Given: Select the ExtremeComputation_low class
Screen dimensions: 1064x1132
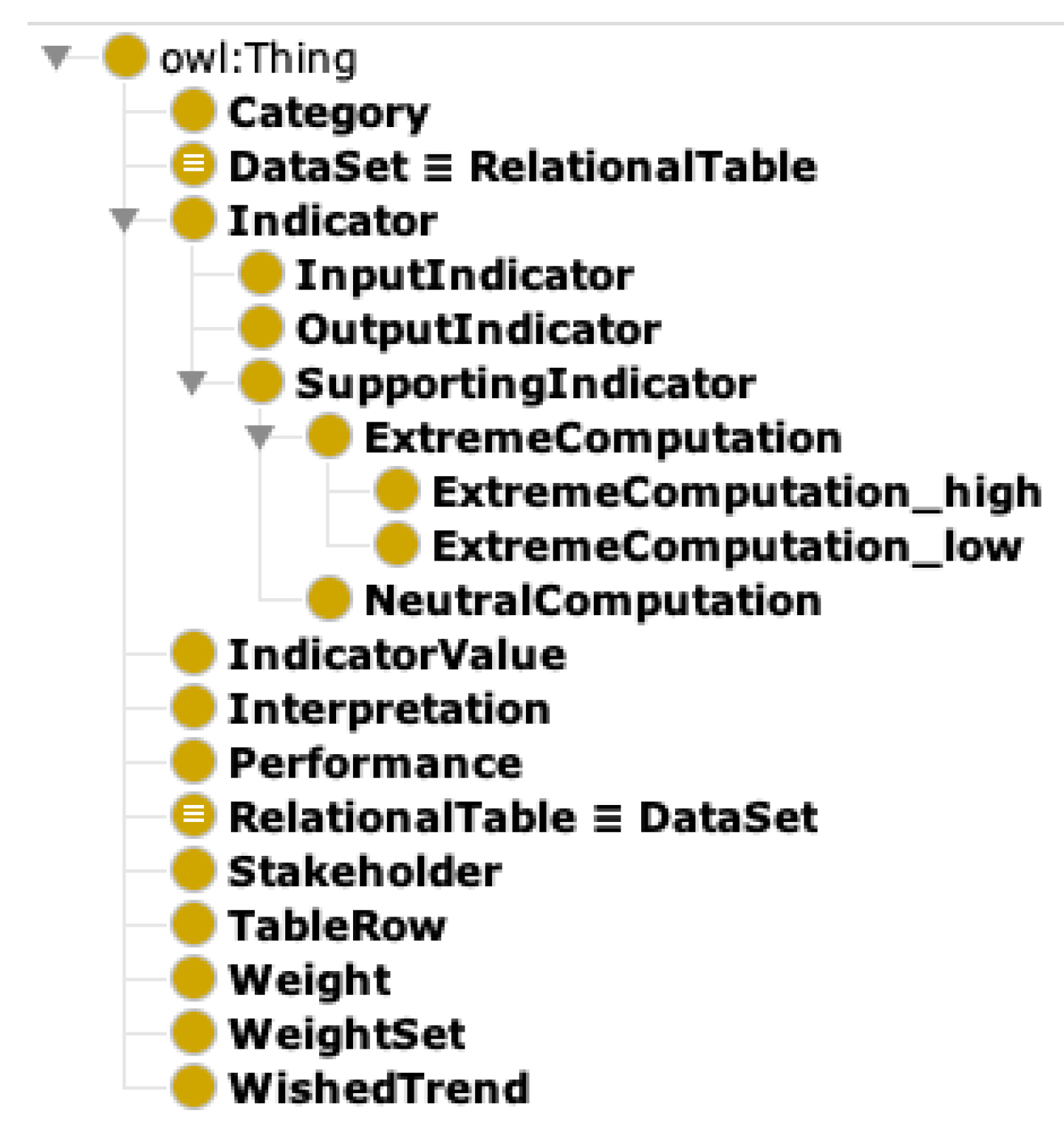Looking at the screenshot, I should 727,546.
